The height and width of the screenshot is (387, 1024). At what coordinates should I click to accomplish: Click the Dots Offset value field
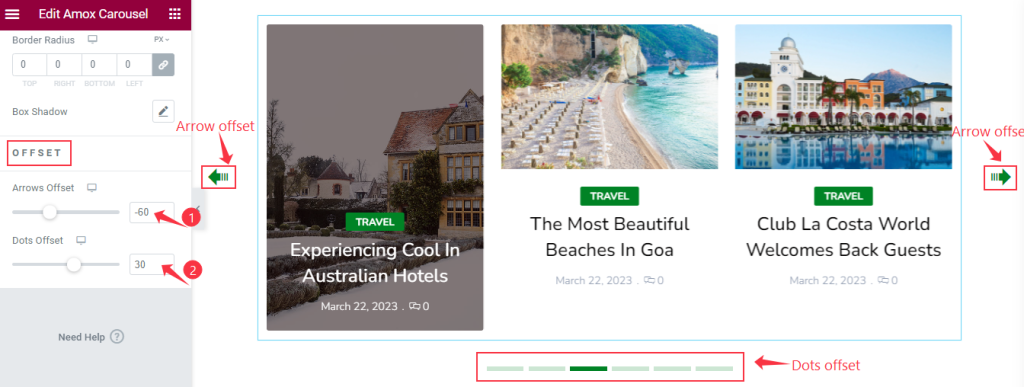(x=152, y=264)
